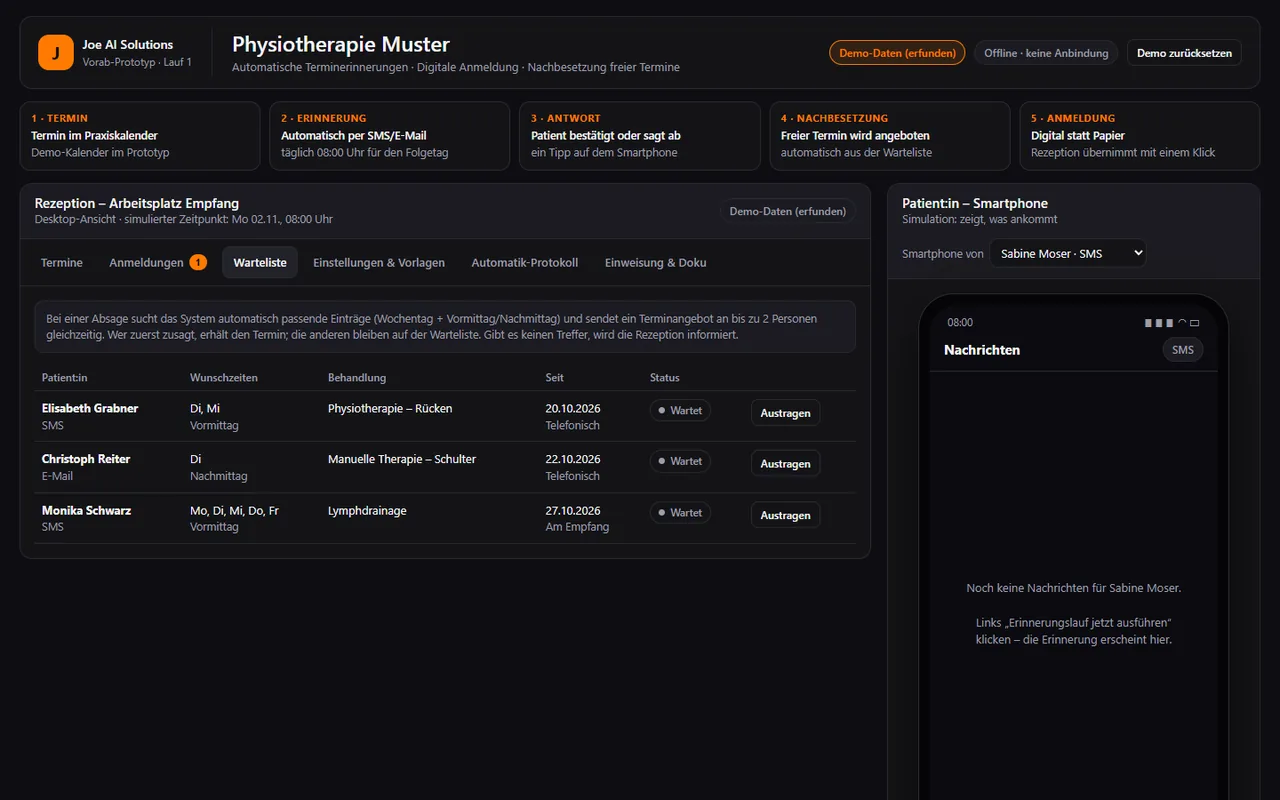
Task: Select step card 2 · Erinnerung
Action: coord(390,135)
